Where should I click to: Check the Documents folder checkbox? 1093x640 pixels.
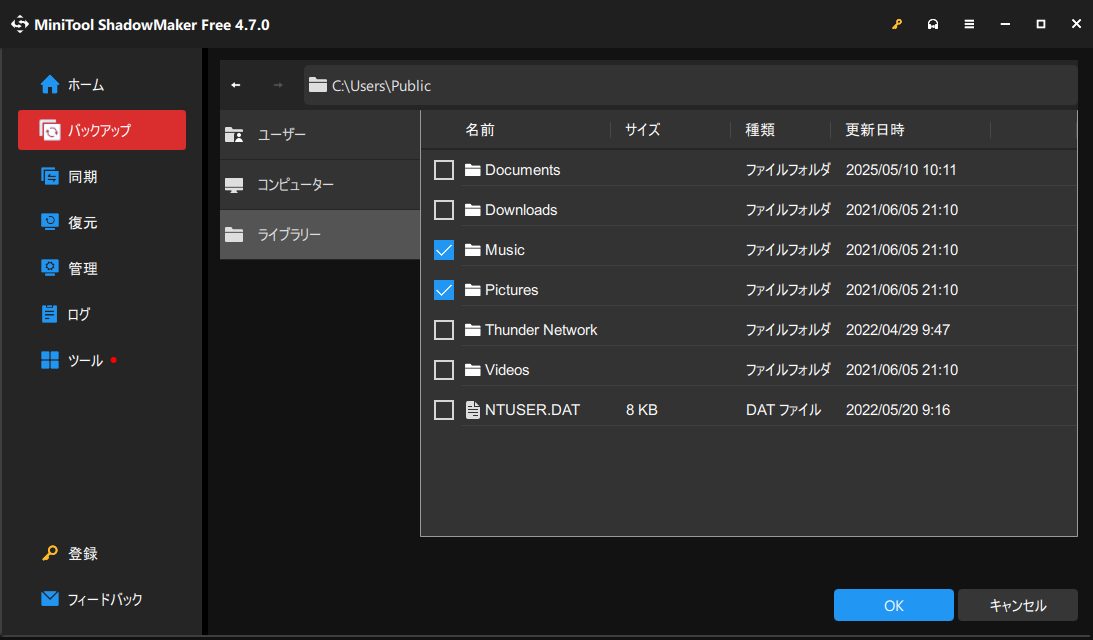pos(444,170)
